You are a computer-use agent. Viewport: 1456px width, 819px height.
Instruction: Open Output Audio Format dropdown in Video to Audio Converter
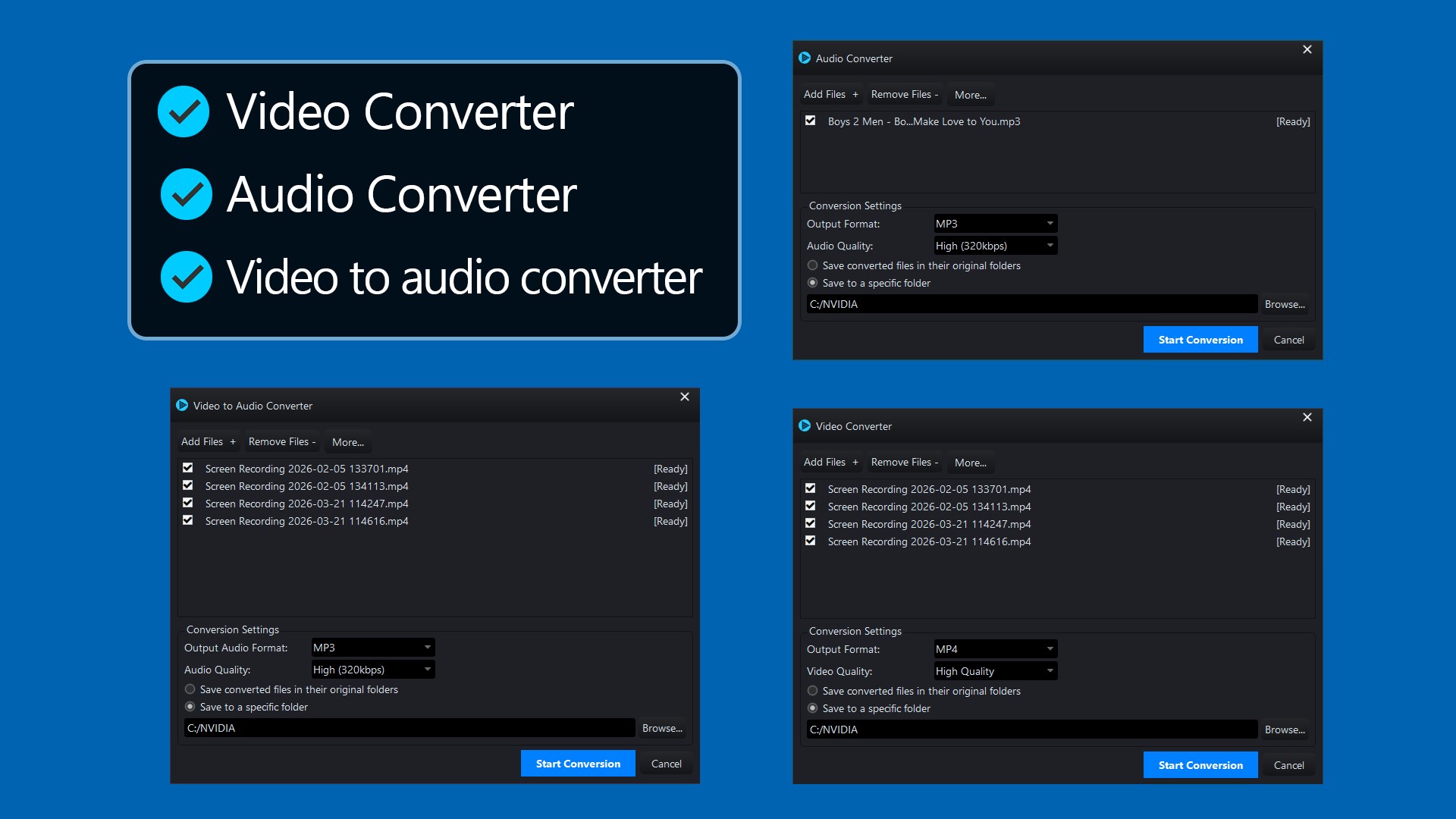[372, 648]
